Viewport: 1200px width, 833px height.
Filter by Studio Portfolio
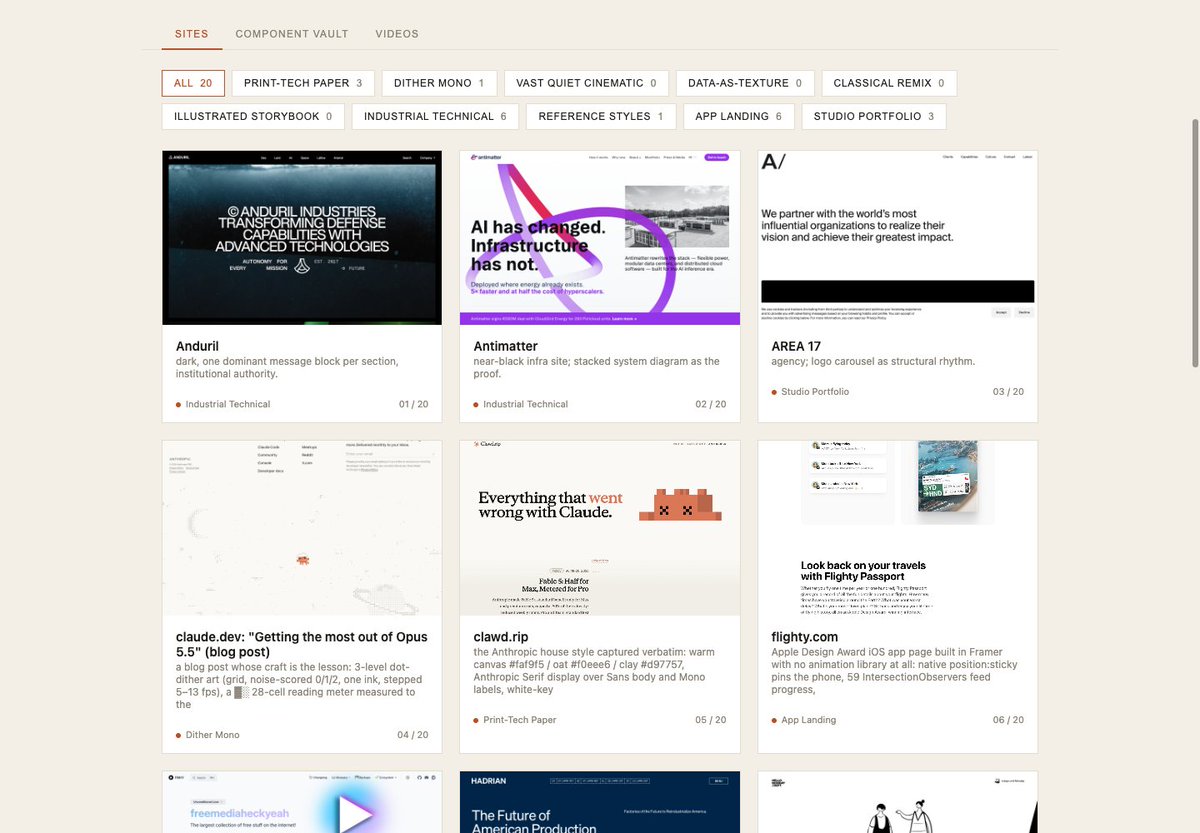click(874, 116)
